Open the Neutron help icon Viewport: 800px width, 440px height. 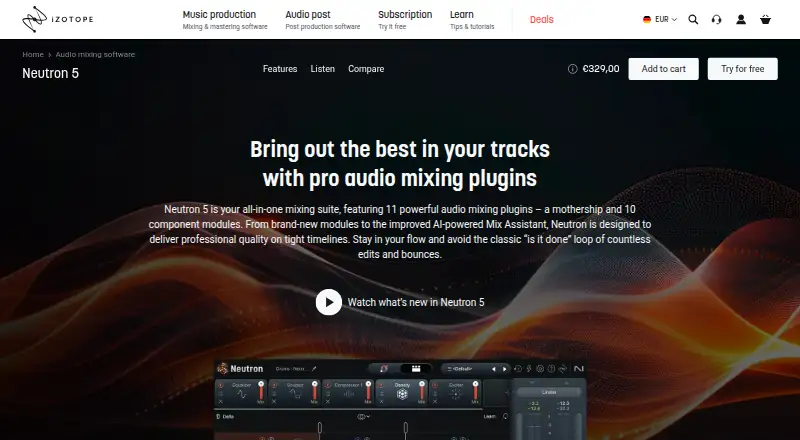[552, 369]
